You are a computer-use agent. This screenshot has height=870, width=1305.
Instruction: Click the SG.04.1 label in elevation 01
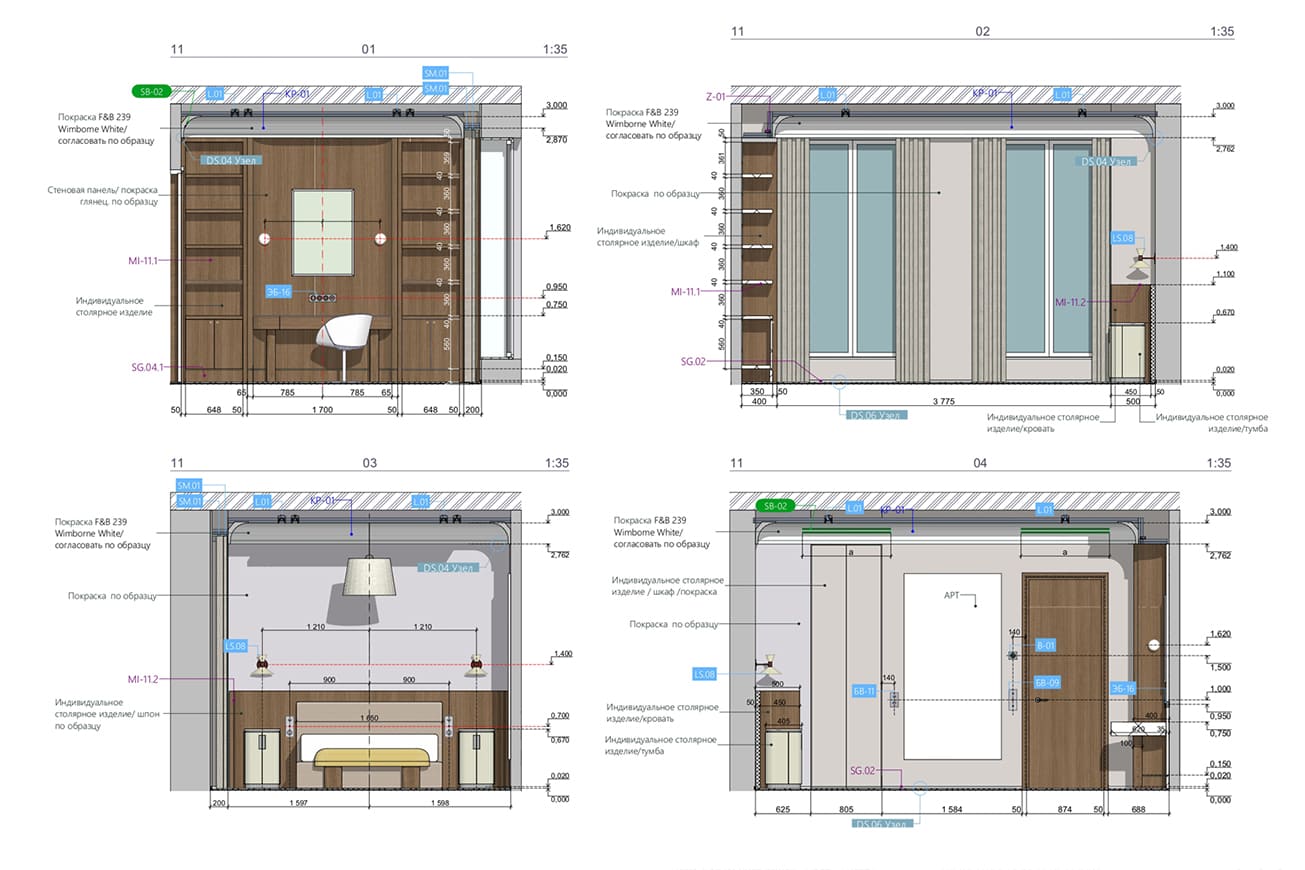pos(147,368)
